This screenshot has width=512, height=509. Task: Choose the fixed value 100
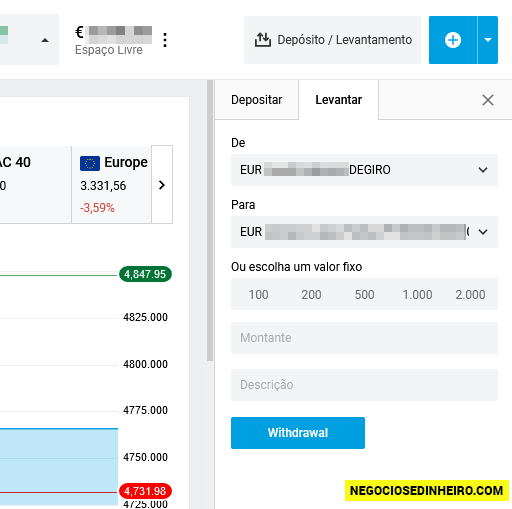258,294
